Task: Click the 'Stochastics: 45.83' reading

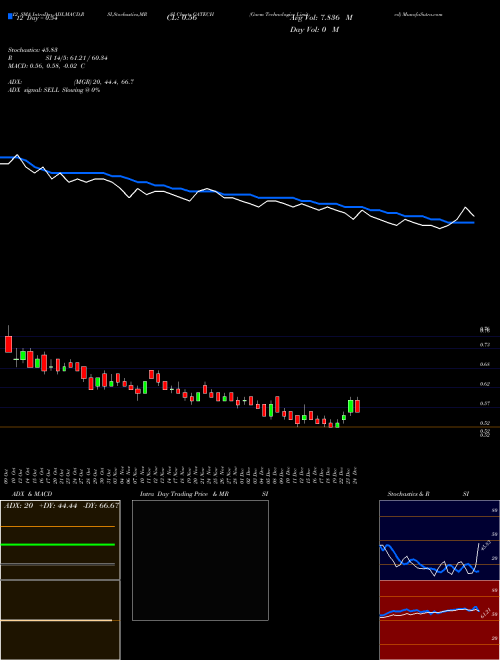Action: (x=32, y=50)
